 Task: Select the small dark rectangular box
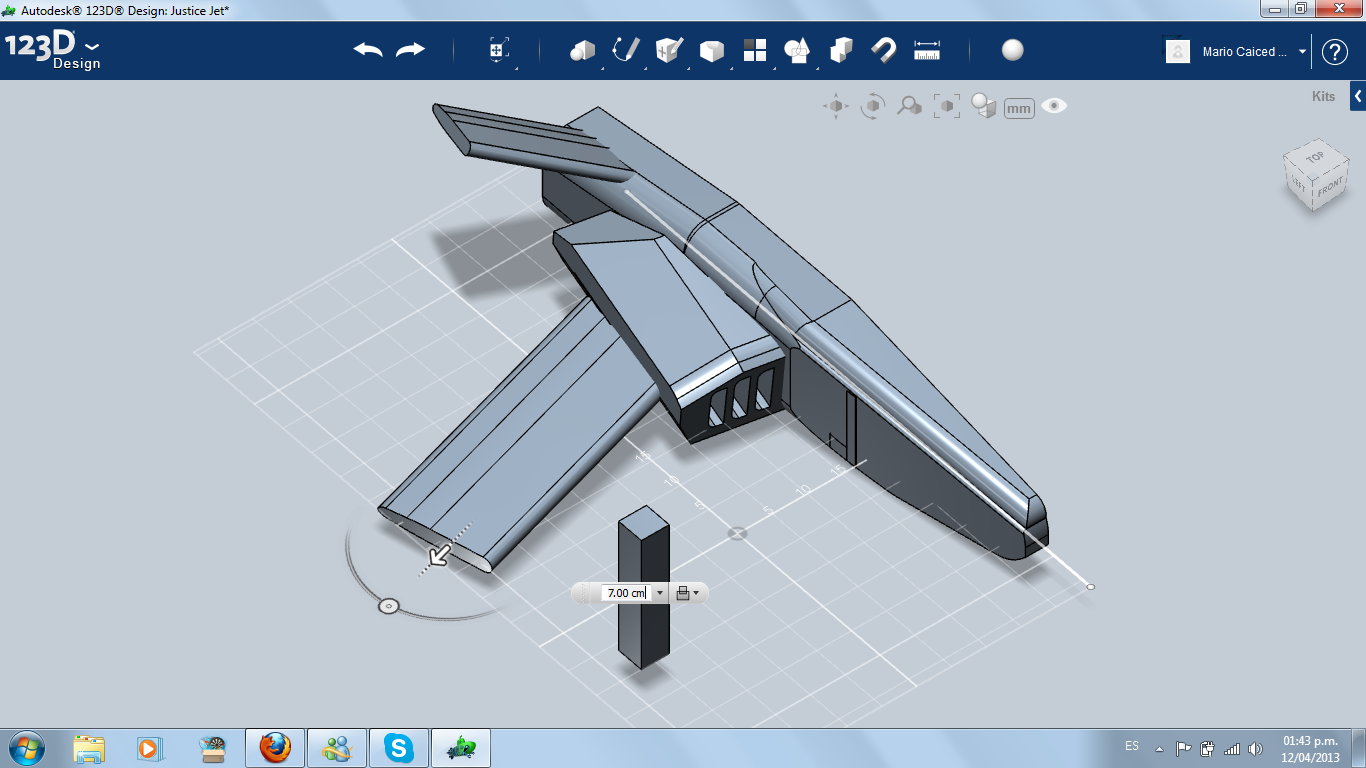coord(644,586)
